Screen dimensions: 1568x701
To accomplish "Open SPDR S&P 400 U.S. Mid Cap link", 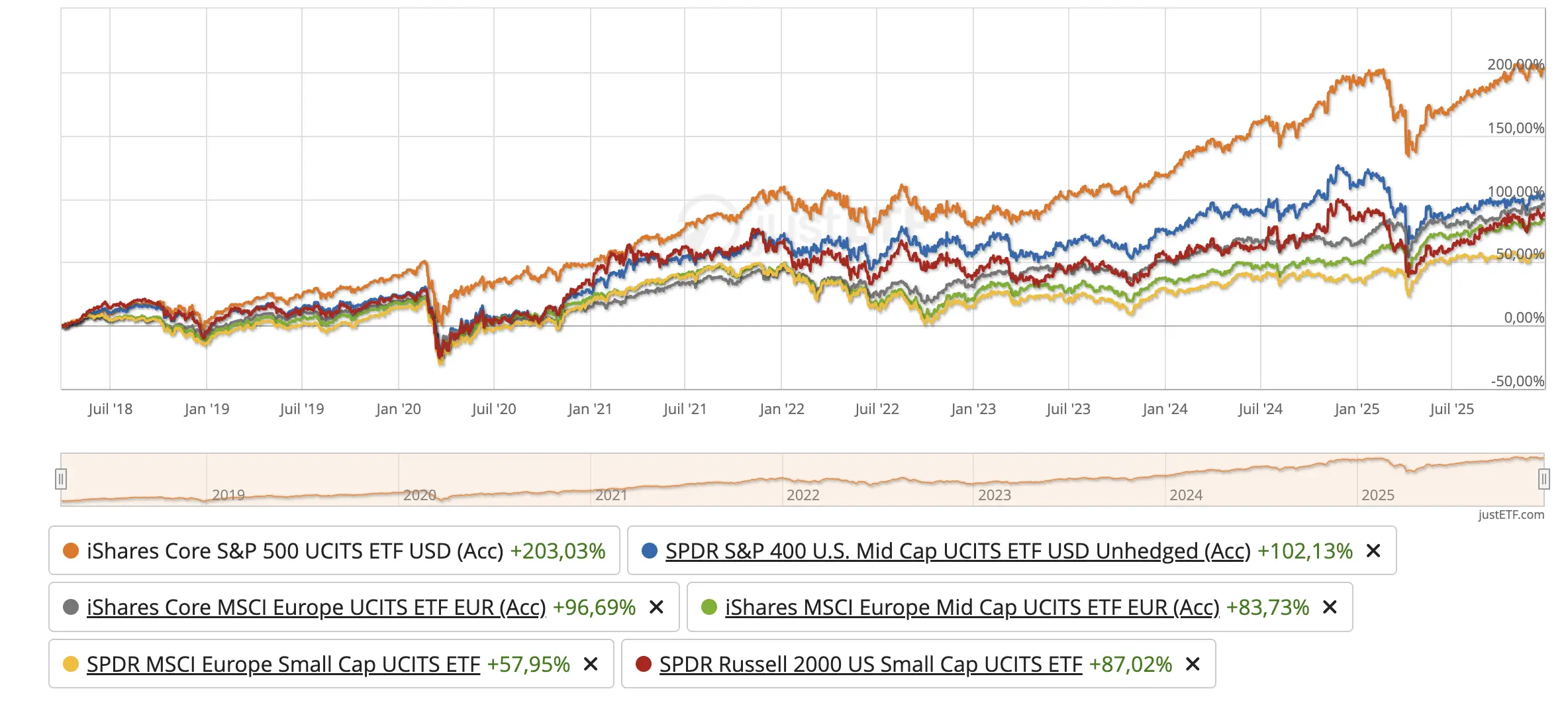I will point(958,551).
